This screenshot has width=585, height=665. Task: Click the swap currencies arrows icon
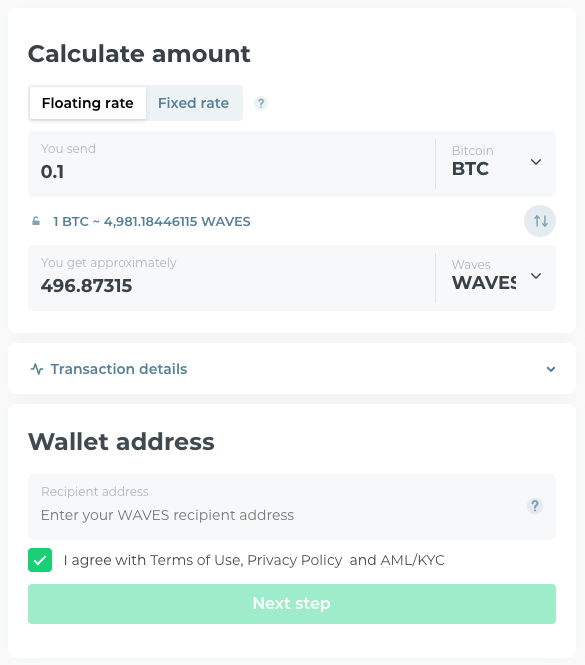540,221
